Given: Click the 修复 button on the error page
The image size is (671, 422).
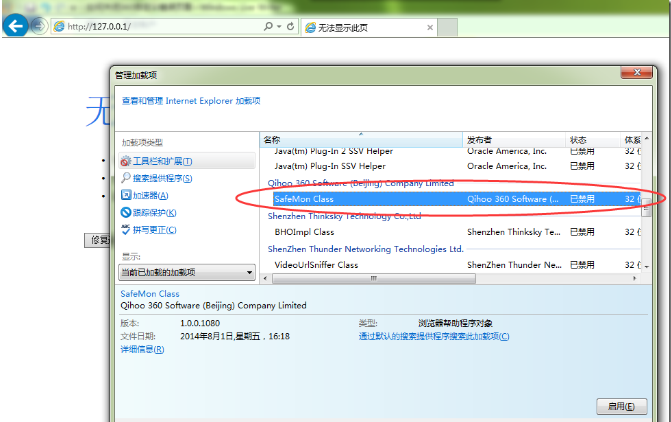Looking at the screenshot, I should click(98, 240).
